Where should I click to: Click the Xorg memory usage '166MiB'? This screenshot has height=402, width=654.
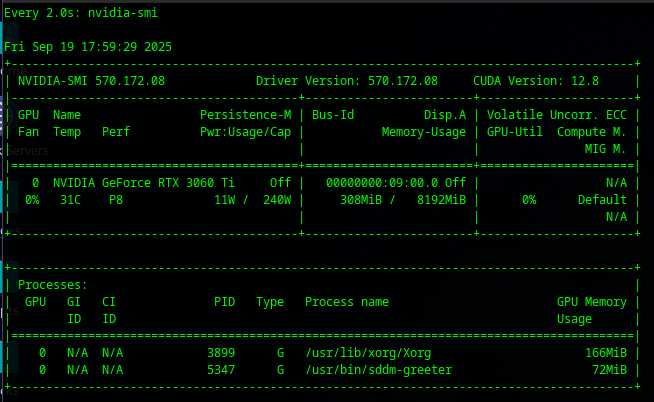point(606,353)
